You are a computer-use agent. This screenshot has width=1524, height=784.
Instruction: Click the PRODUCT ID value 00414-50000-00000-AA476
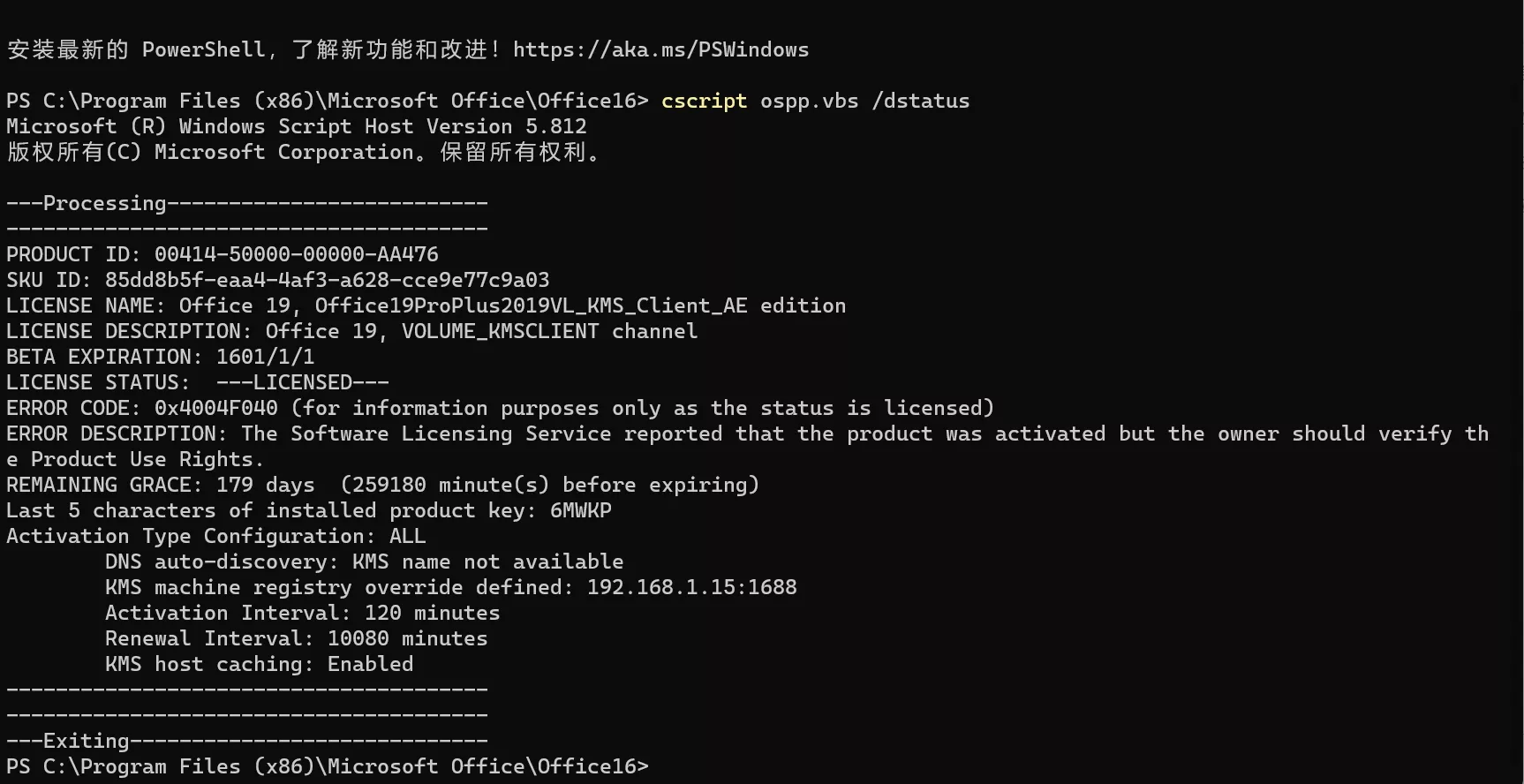(296, 254)
